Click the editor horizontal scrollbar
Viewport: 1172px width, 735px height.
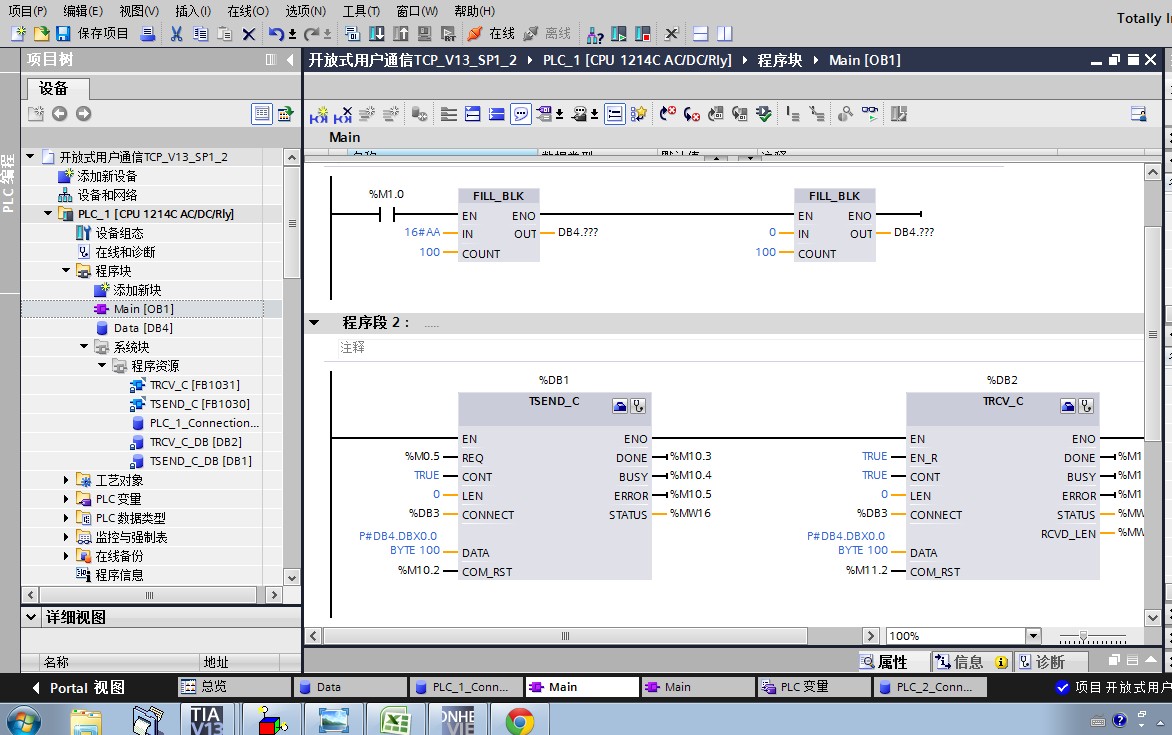[x=565, y=636]
